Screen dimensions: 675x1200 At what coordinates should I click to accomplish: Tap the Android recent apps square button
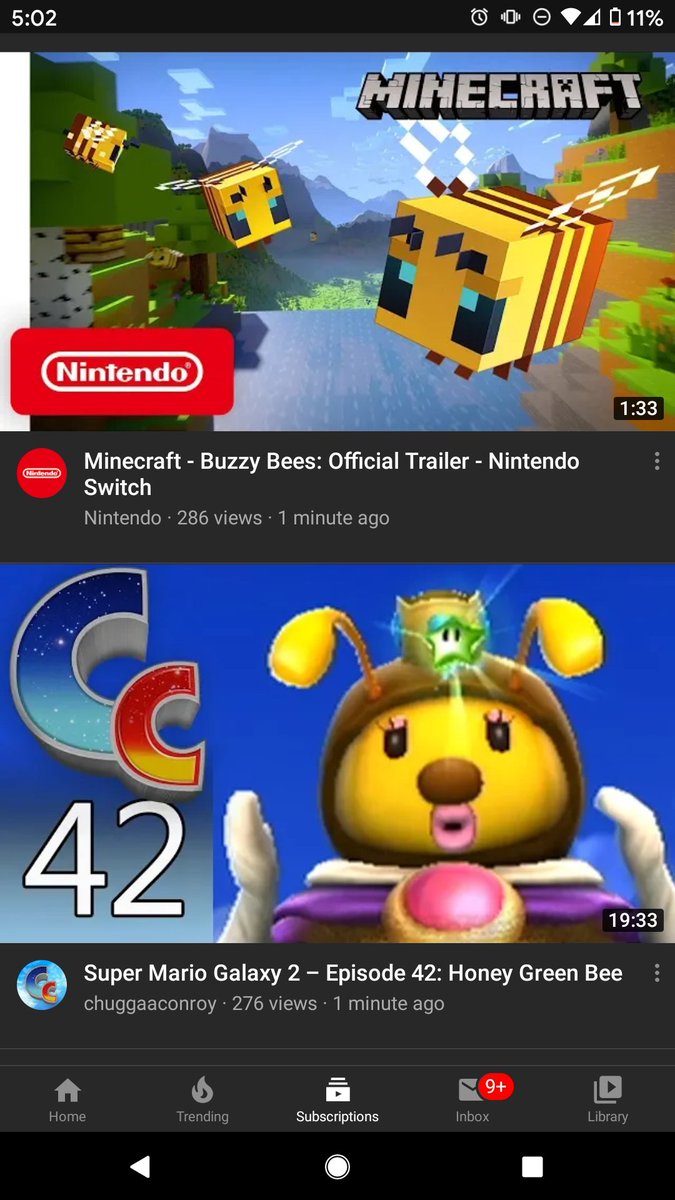tap(533, 1166)
